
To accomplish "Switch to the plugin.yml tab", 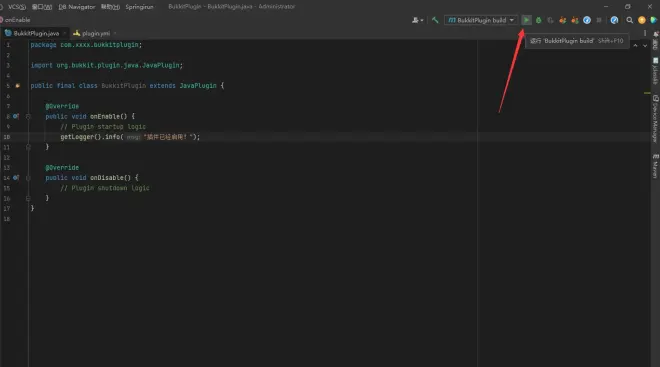I will 92,33.
